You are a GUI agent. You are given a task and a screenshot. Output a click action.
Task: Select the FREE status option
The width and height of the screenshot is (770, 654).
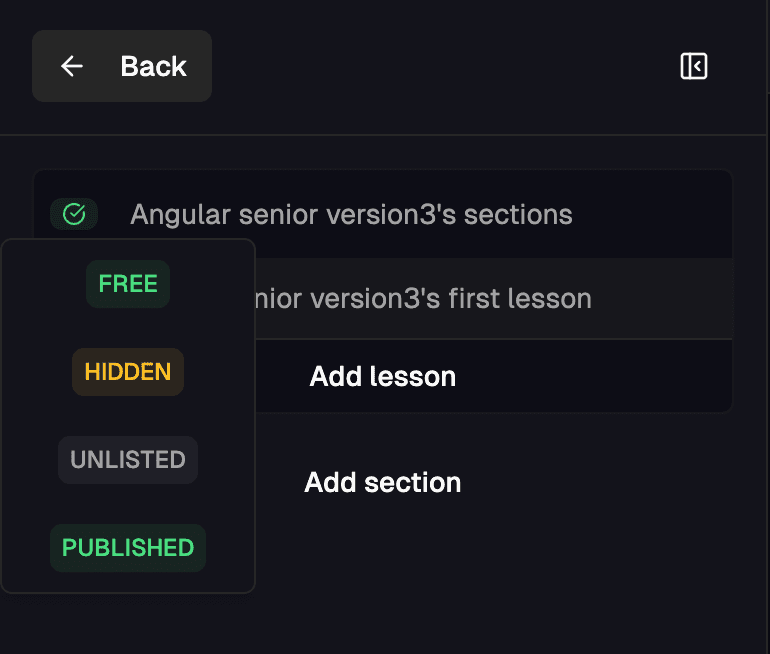[x=128, y=284]
